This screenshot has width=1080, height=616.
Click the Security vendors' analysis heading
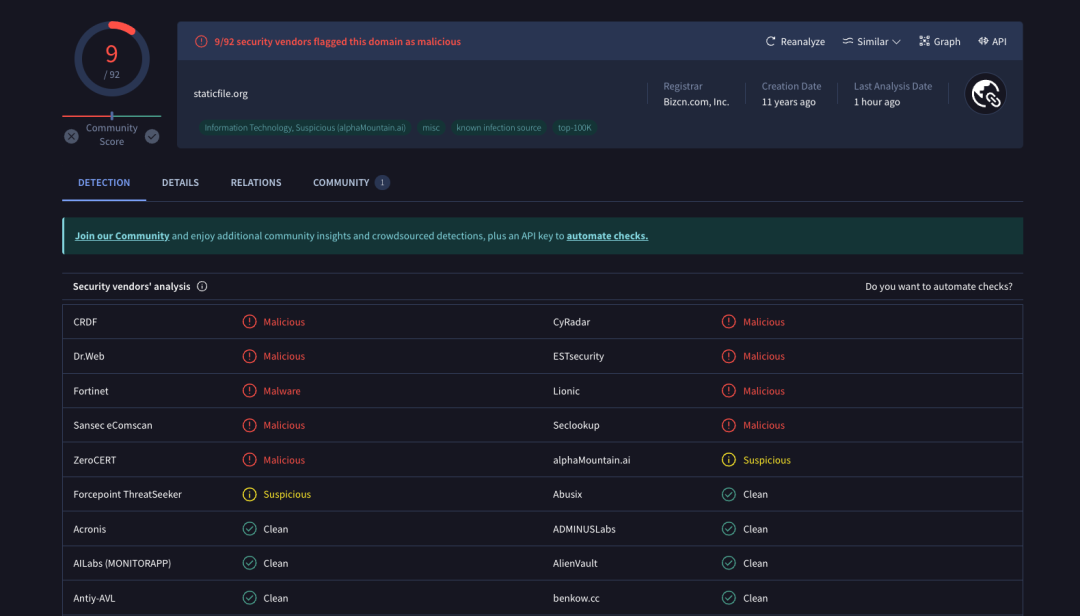point(132,287)
